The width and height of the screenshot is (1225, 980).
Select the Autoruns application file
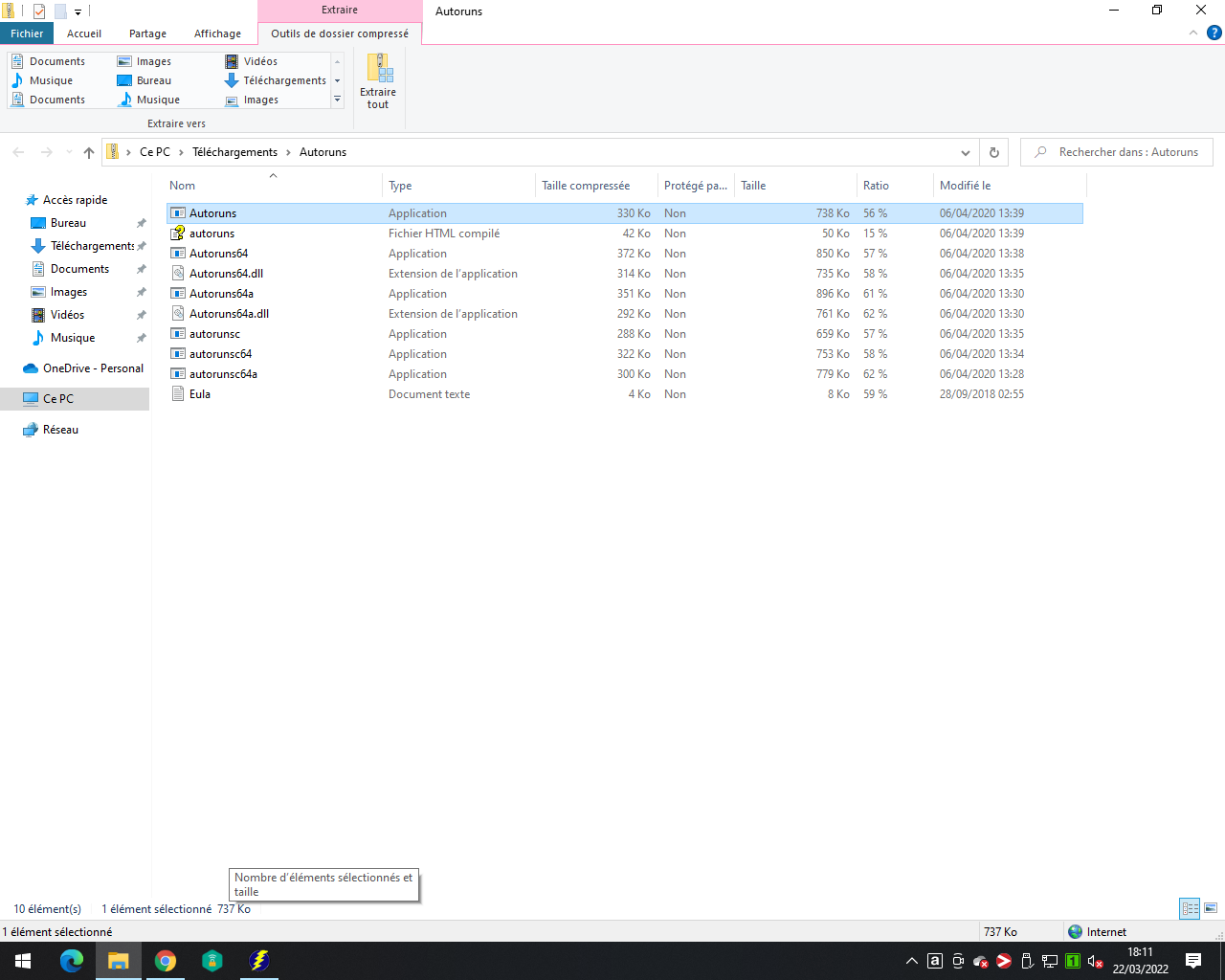[x=625, y=213]
